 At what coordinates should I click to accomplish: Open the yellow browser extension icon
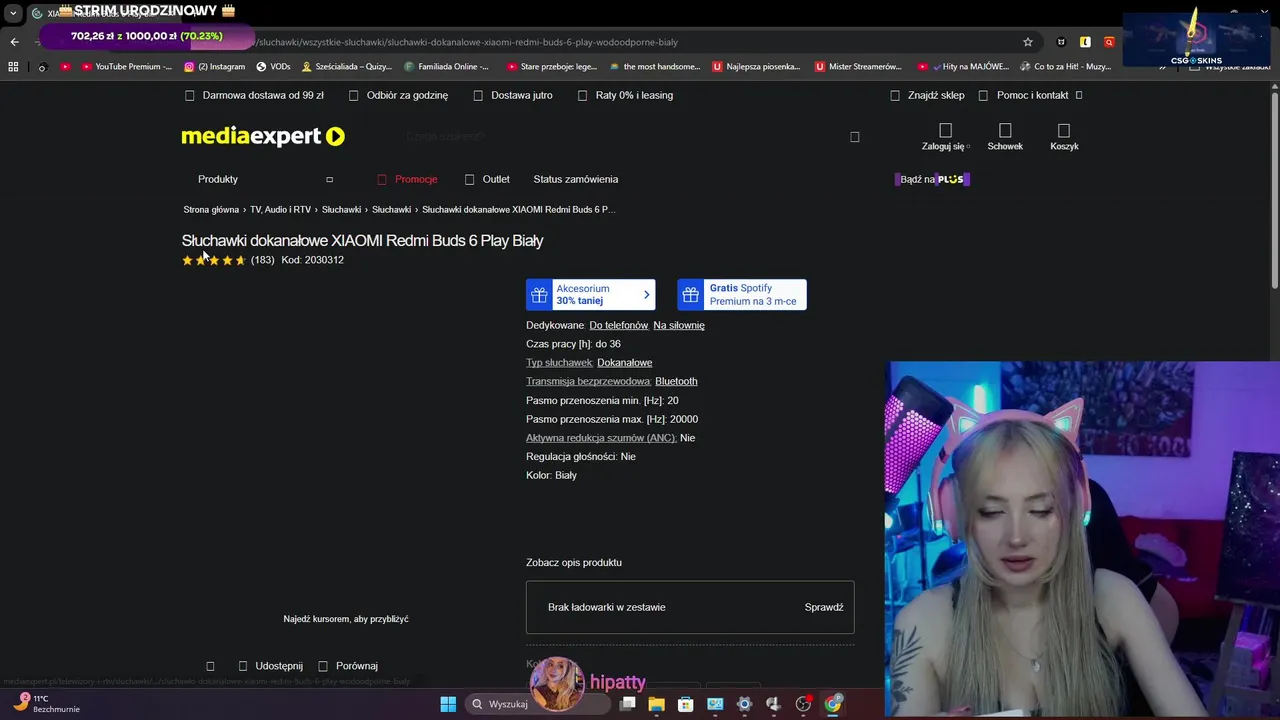click(1085, 42)
